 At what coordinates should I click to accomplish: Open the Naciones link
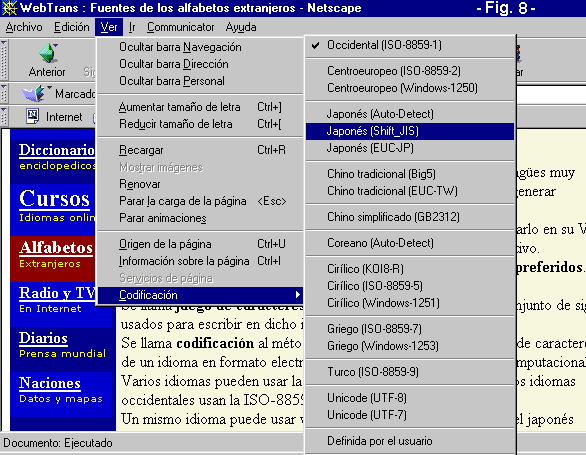click(50, 383)
